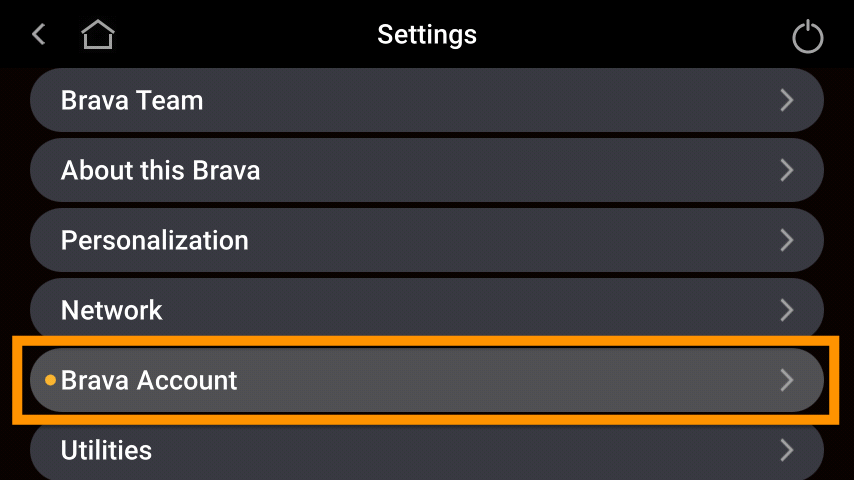Choose the Utilities label text

[x=106, y=450]
